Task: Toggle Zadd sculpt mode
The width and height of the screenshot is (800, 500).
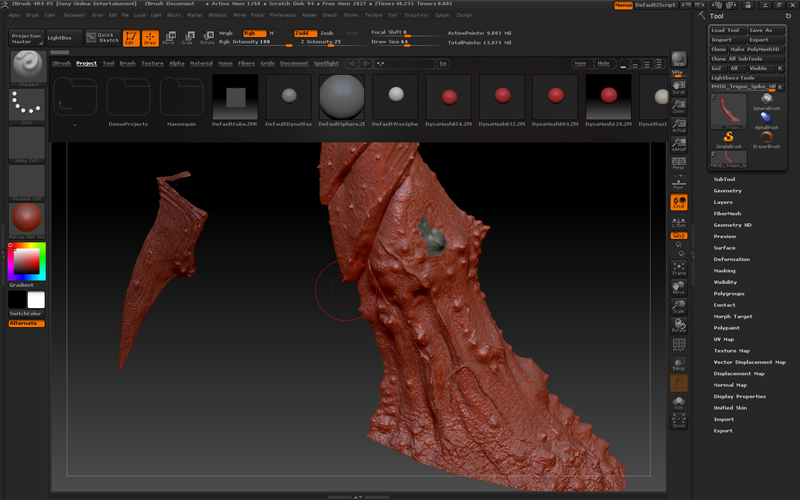Action: [x=305, y=33]
